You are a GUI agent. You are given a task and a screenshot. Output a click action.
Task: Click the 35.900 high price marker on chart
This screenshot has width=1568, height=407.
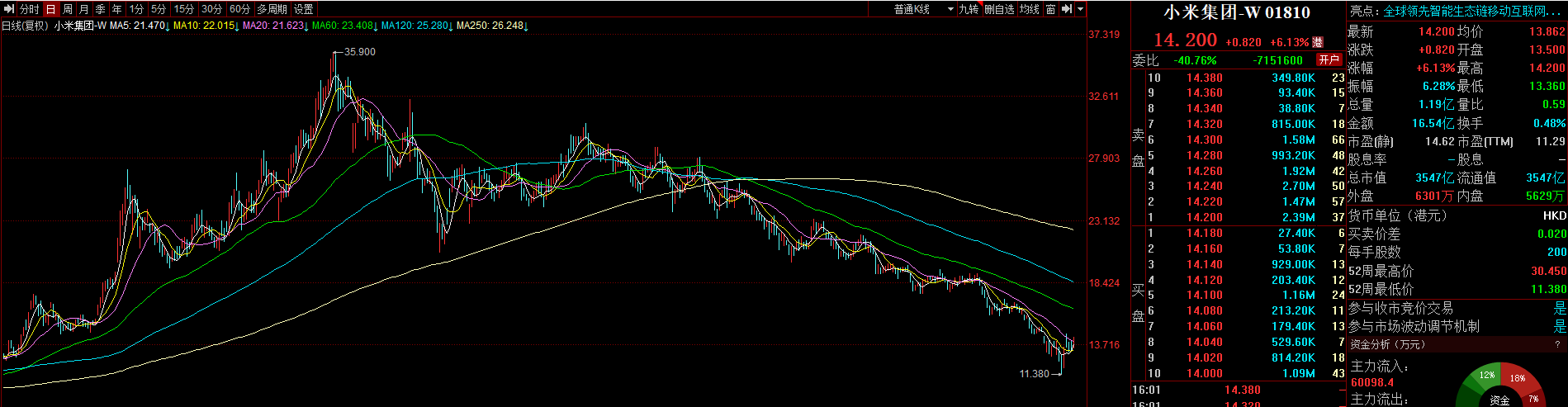click(359, 51)
